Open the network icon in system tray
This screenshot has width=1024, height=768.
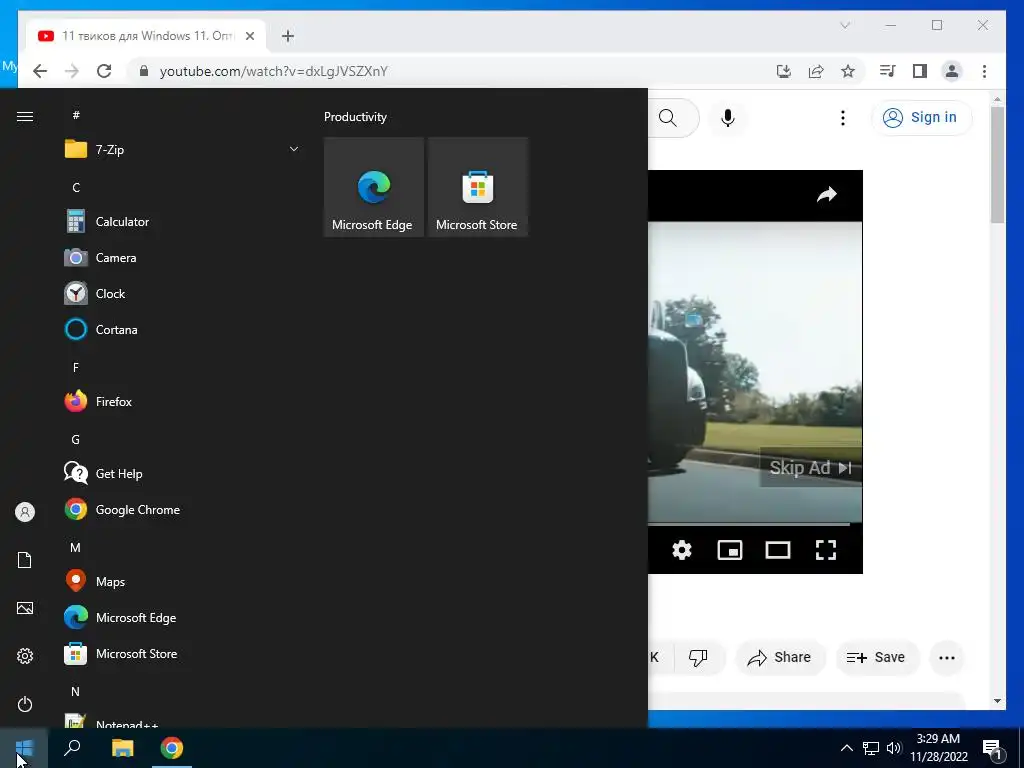[x=871, y=748]
